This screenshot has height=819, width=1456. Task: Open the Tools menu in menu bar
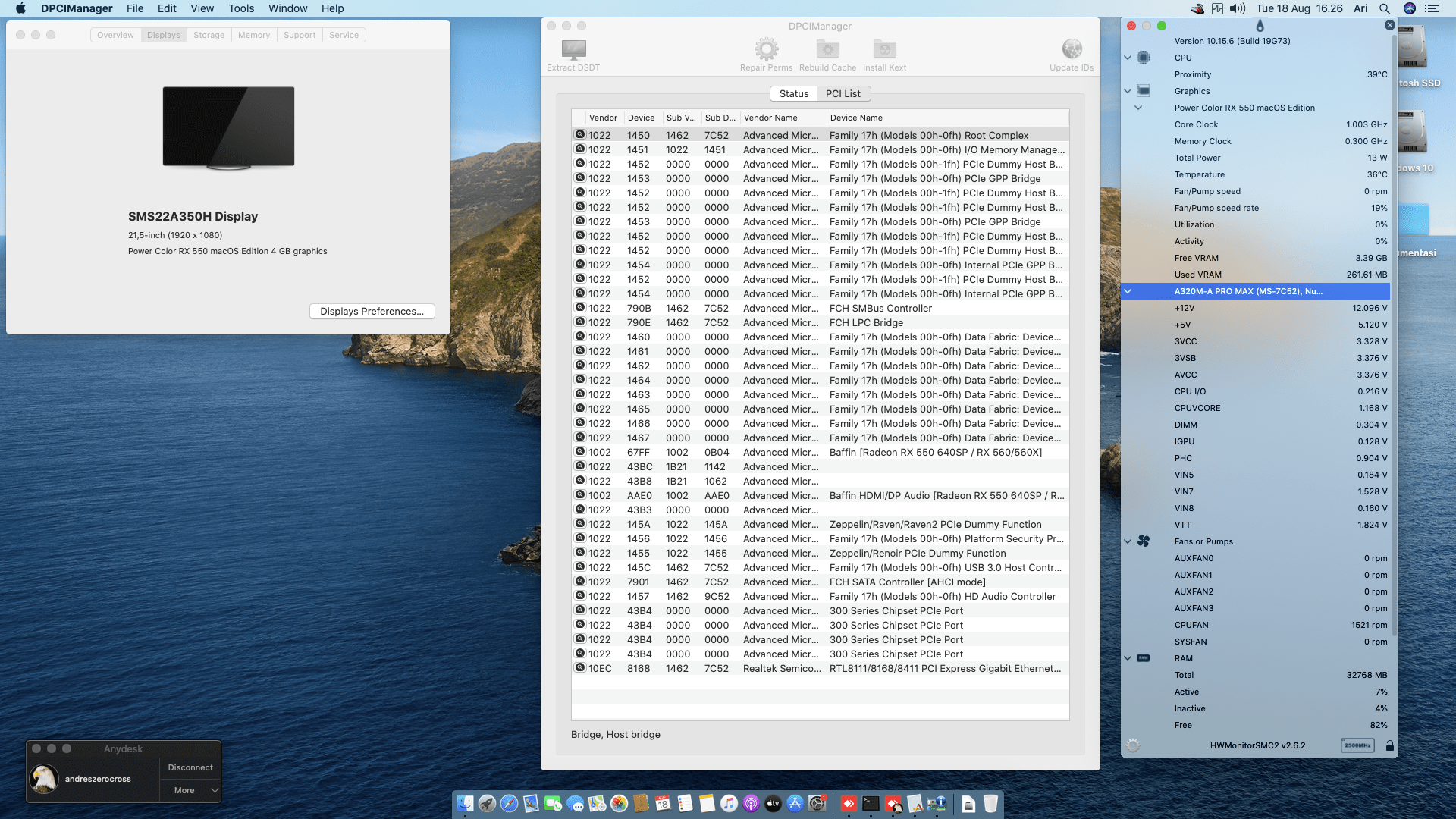coord(241,8)
